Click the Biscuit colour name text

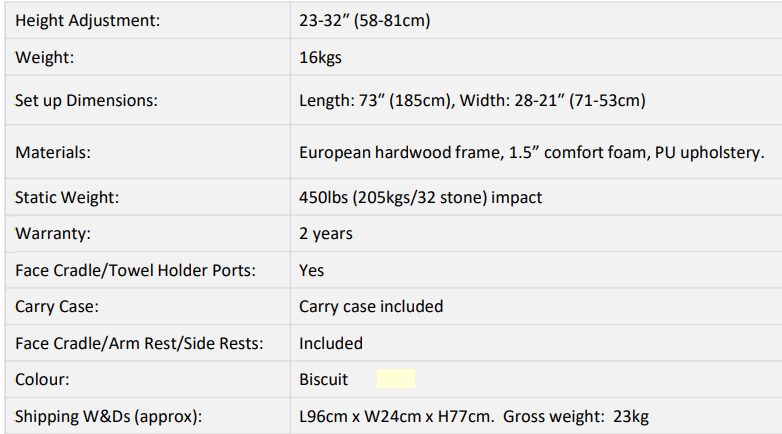click(323, 379)
